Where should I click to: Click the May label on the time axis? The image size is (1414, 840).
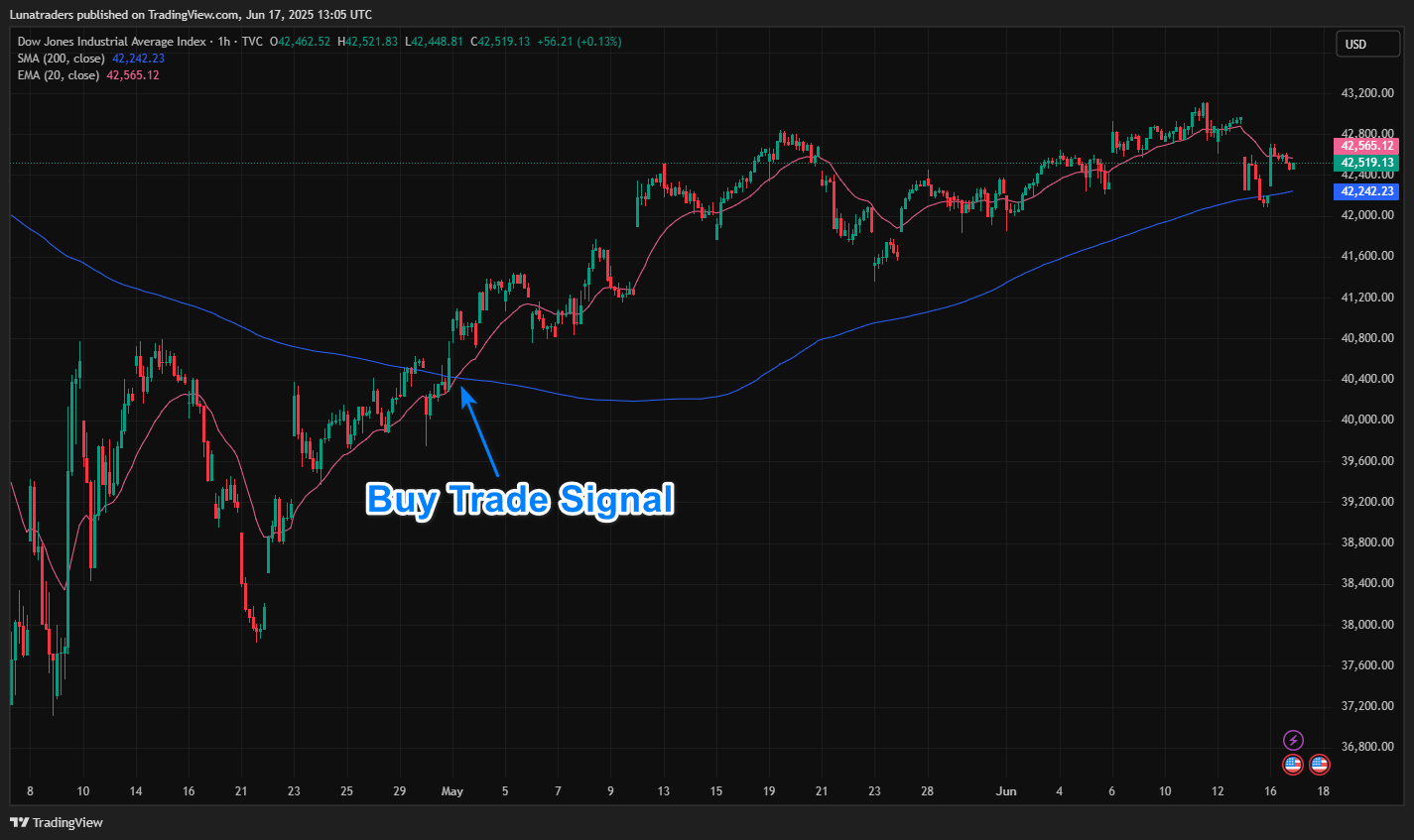point(452,791)
